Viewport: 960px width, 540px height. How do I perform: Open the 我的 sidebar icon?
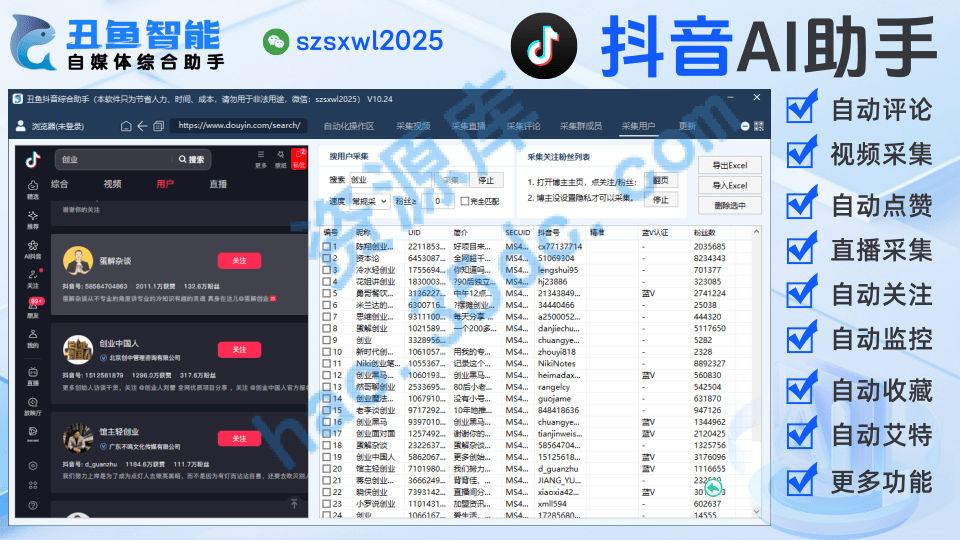(33, 339)
